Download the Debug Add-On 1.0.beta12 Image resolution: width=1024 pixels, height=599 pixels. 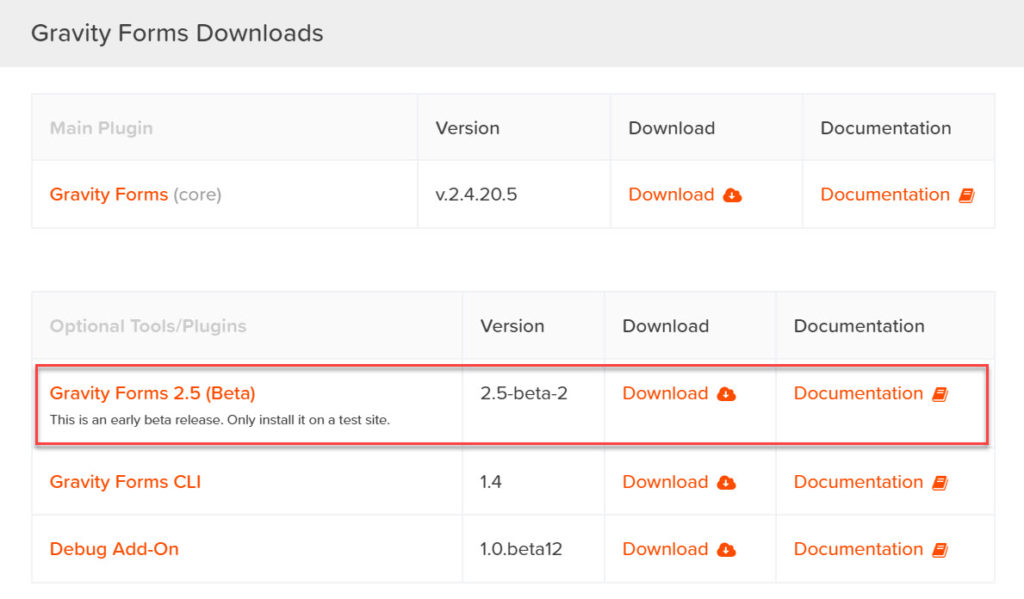[665, 548]
